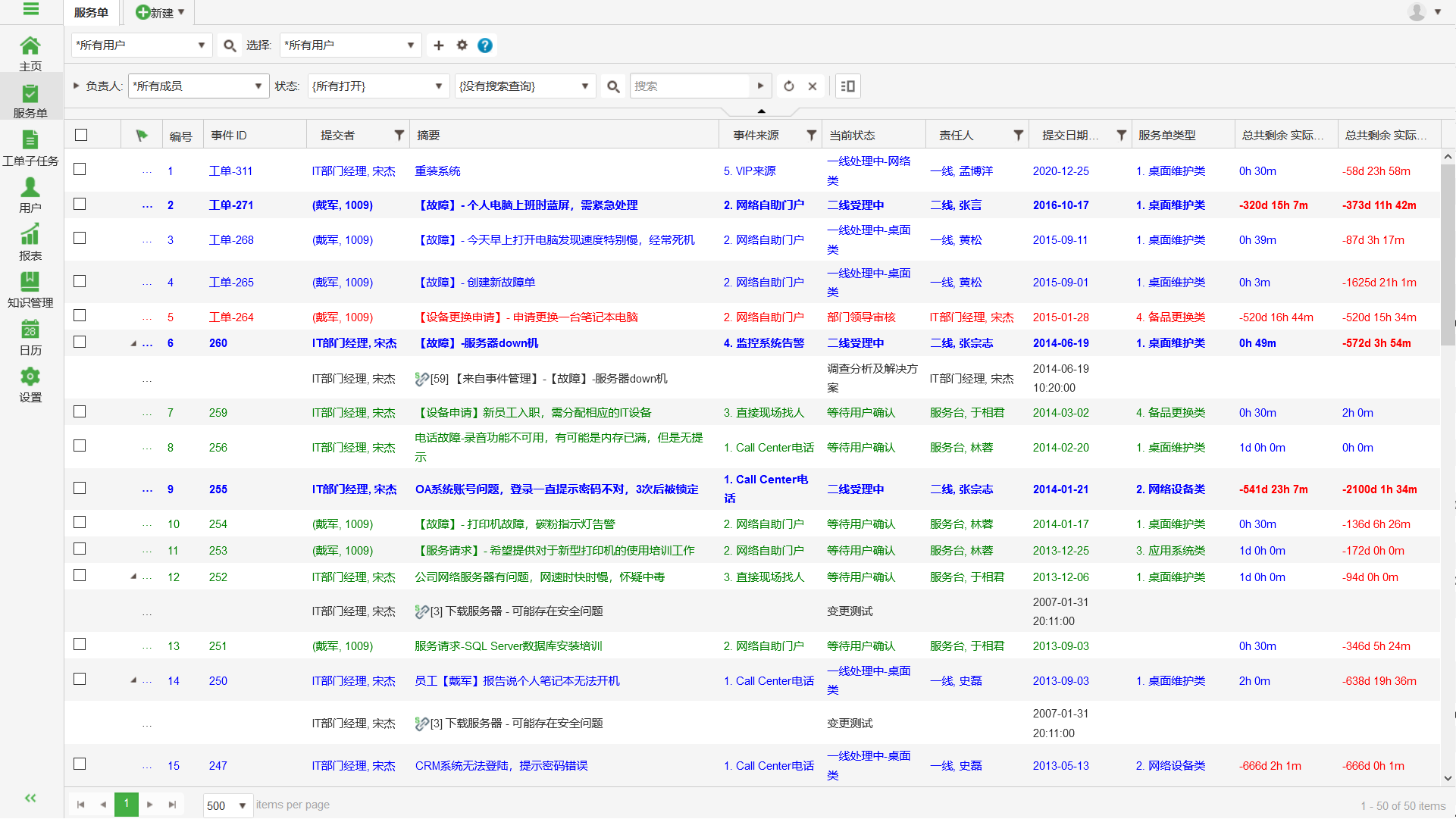Check the row for 工单-264
1456x819 pixels.
click(80, 315)
